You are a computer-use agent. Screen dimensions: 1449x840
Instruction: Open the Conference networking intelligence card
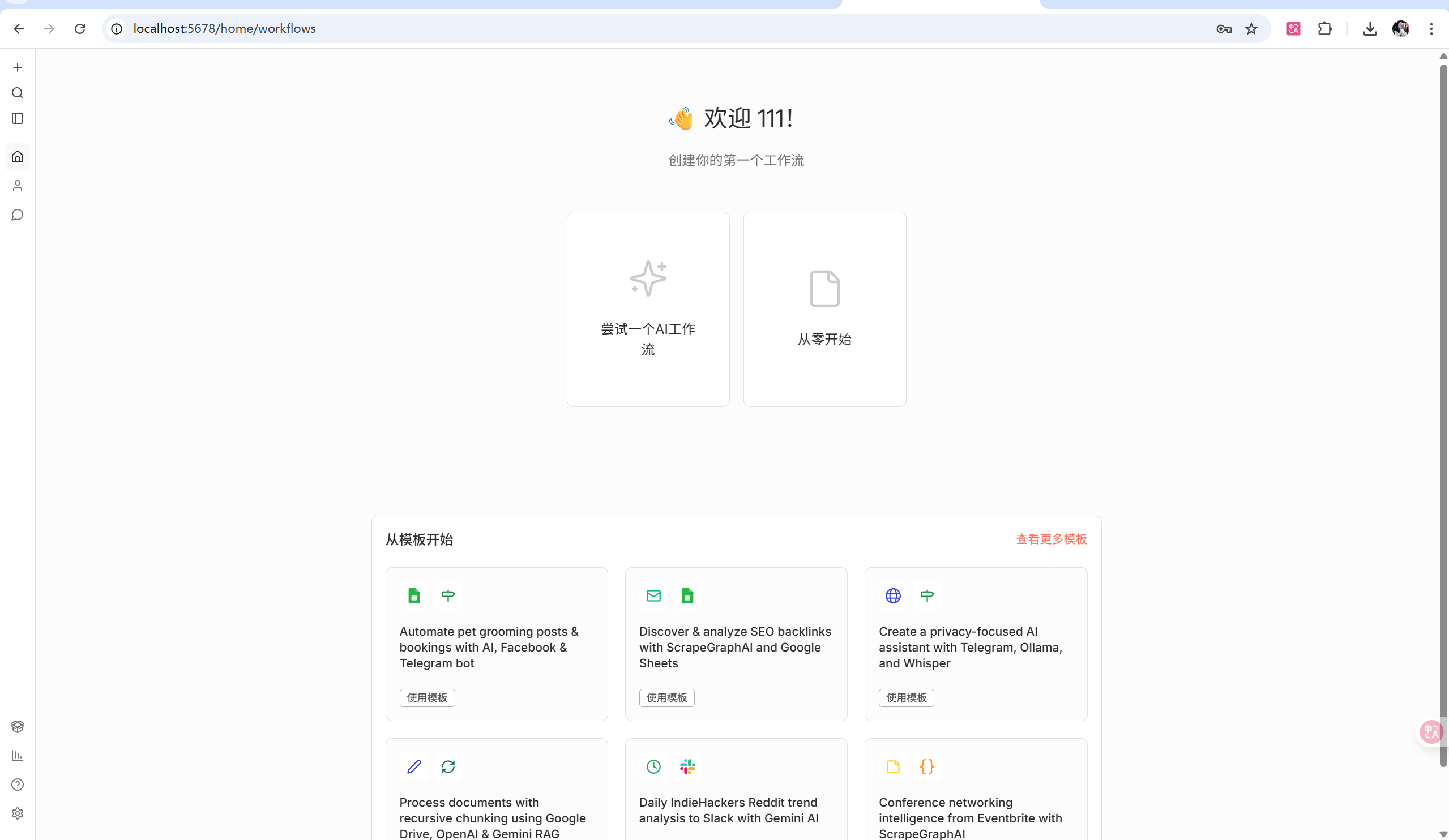pos(976,791)
